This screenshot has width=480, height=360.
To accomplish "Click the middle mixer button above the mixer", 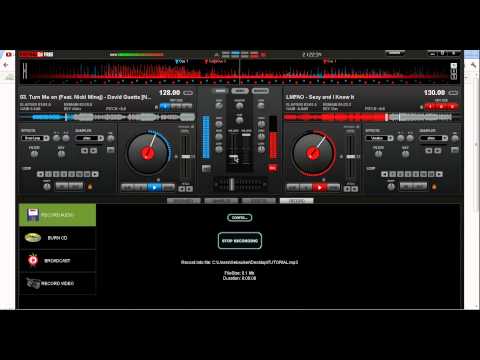I will (240, 91).
